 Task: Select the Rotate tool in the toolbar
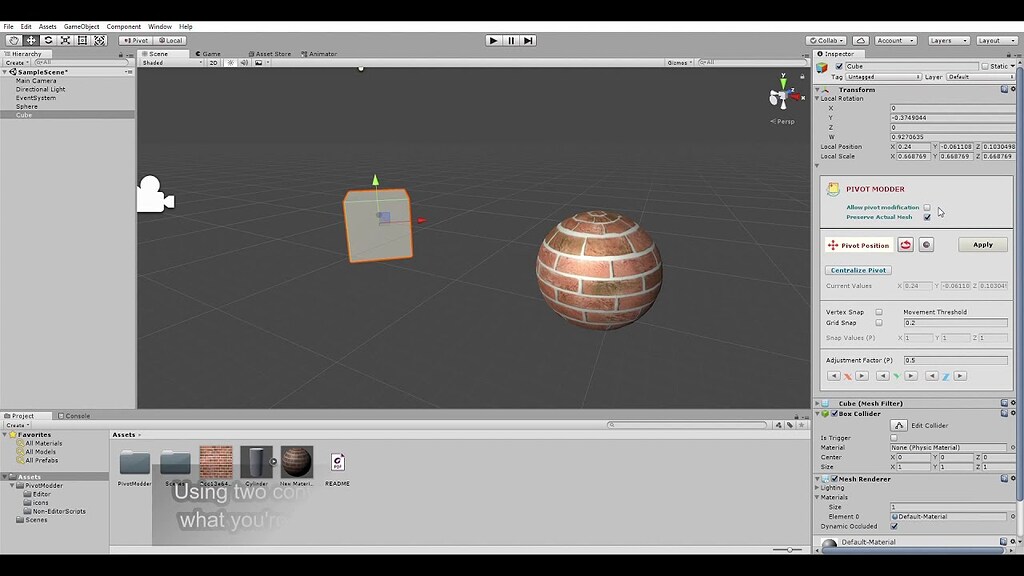coord(47,40)
